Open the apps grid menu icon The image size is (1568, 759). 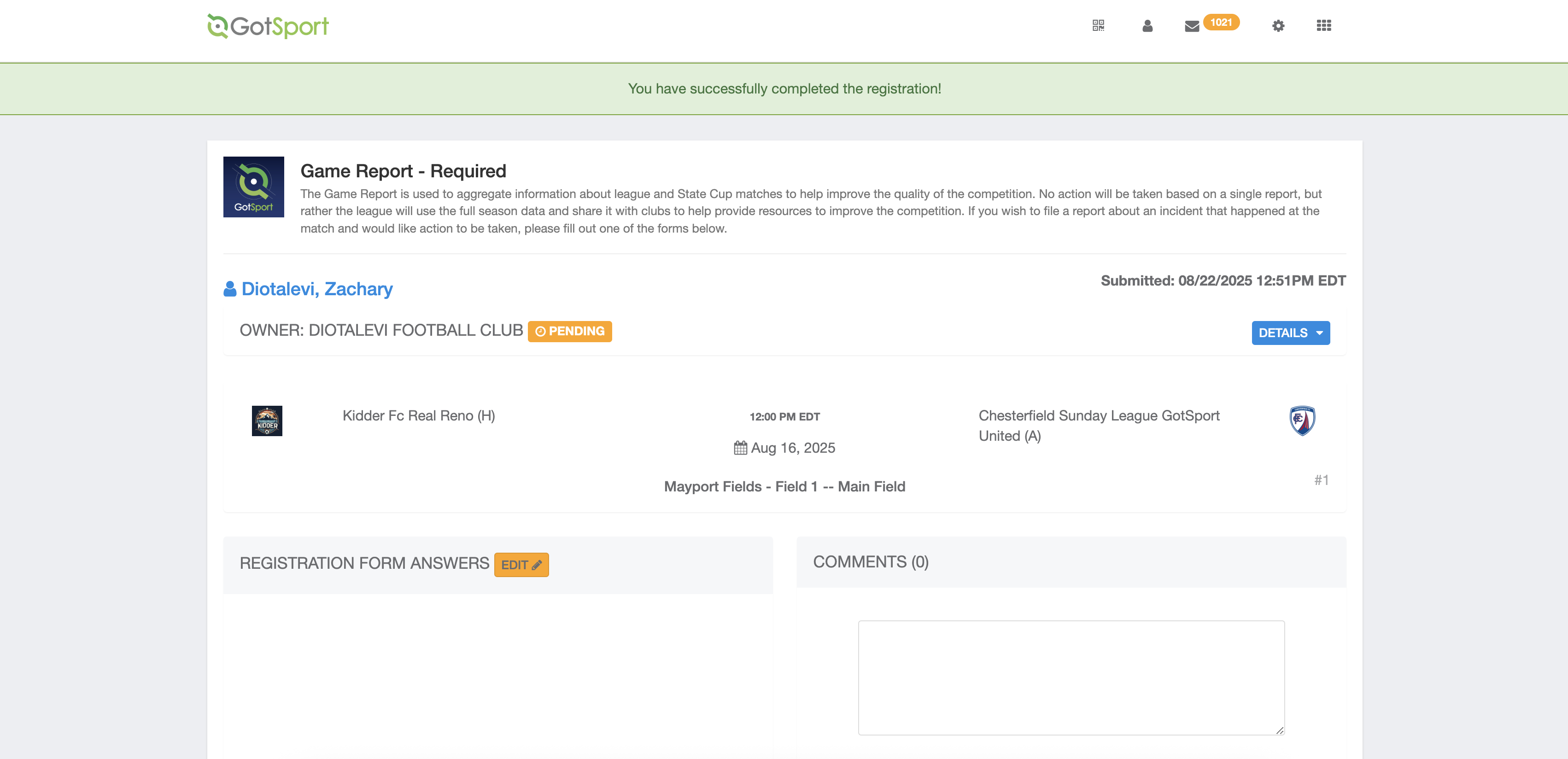click(1323, 26)
